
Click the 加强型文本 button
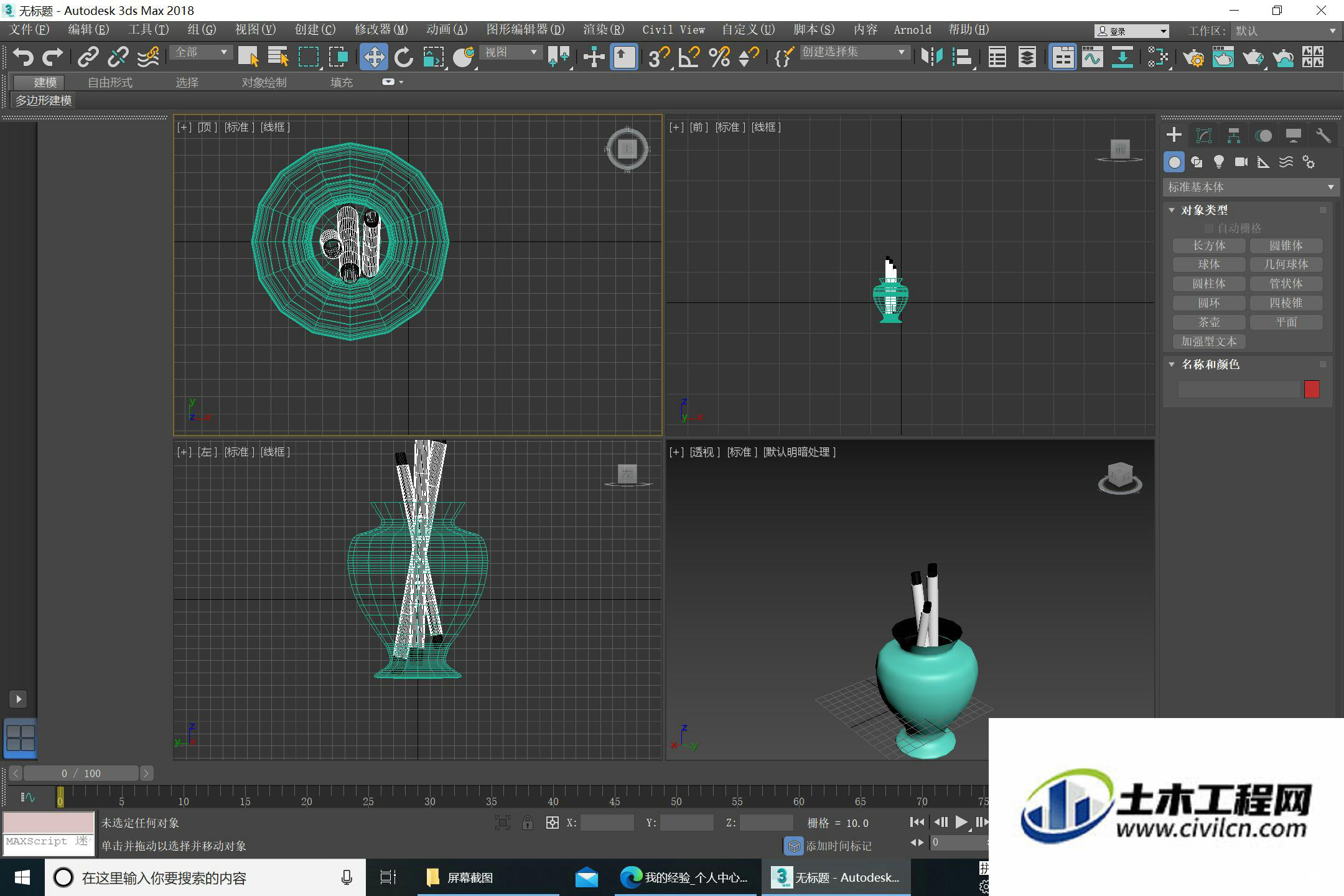(x=1209, y=342)
